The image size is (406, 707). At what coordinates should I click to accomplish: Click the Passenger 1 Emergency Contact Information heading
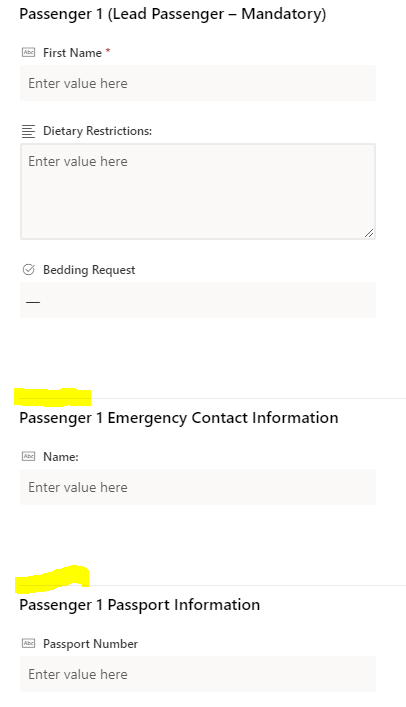179,418
